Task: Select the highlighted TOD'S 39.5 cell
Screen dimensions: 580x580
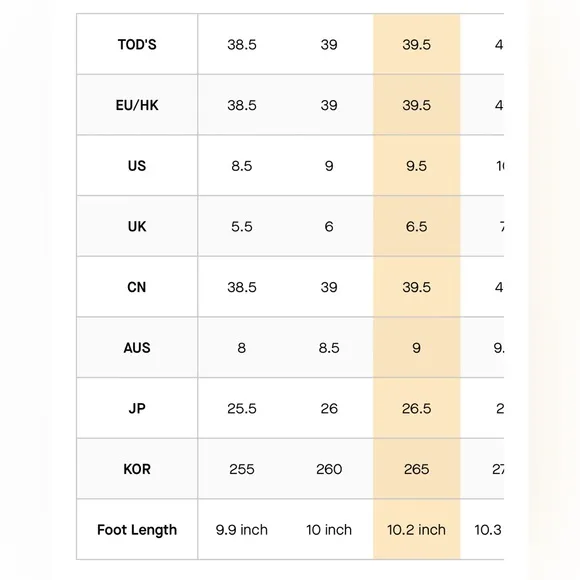Action: click(x=417, y=44)
